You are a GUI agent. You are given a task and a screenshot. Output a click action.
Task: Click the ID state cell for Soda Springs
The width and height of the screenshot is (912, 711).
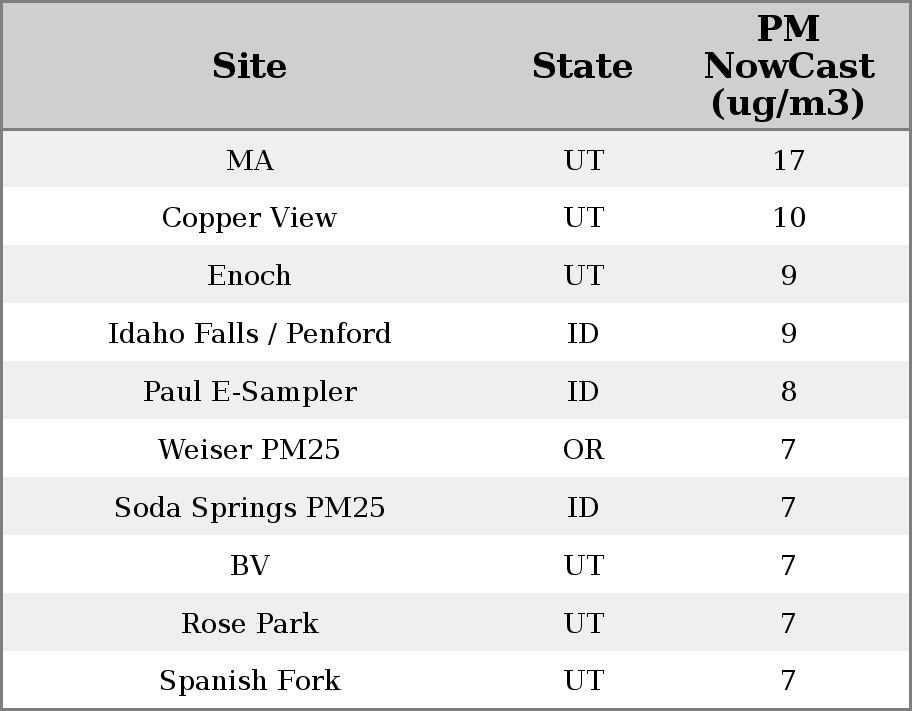tap(583, 508)
